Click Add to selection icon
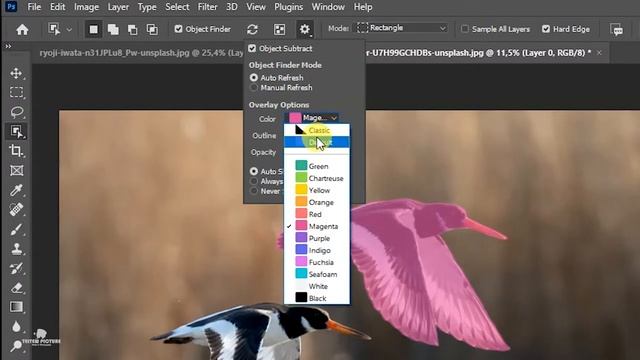The height and width of the screenshot is (360, 640). click(x=113, y=29)
